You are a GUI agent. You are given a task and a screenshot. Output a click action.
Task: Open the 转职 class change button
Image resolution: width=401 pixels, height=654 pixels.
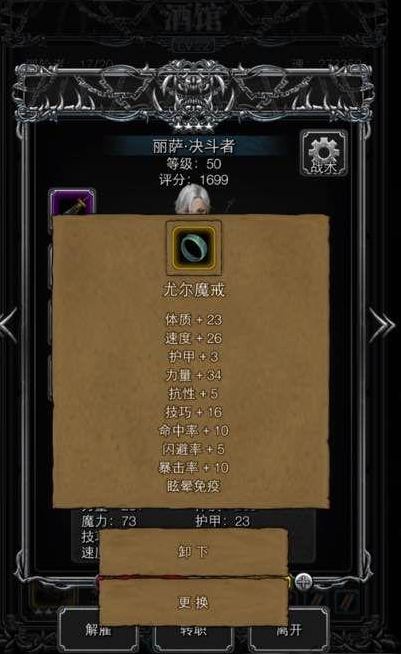[x=193, y=631]
